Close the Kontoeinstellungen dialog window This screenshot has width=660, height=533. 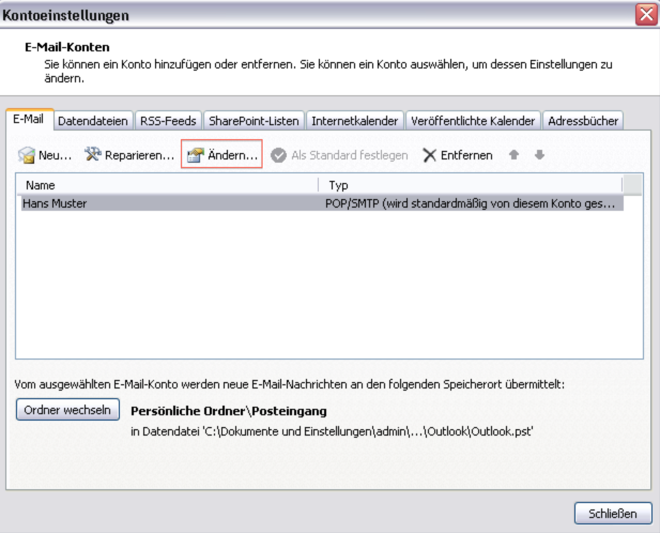coord(645,15)
